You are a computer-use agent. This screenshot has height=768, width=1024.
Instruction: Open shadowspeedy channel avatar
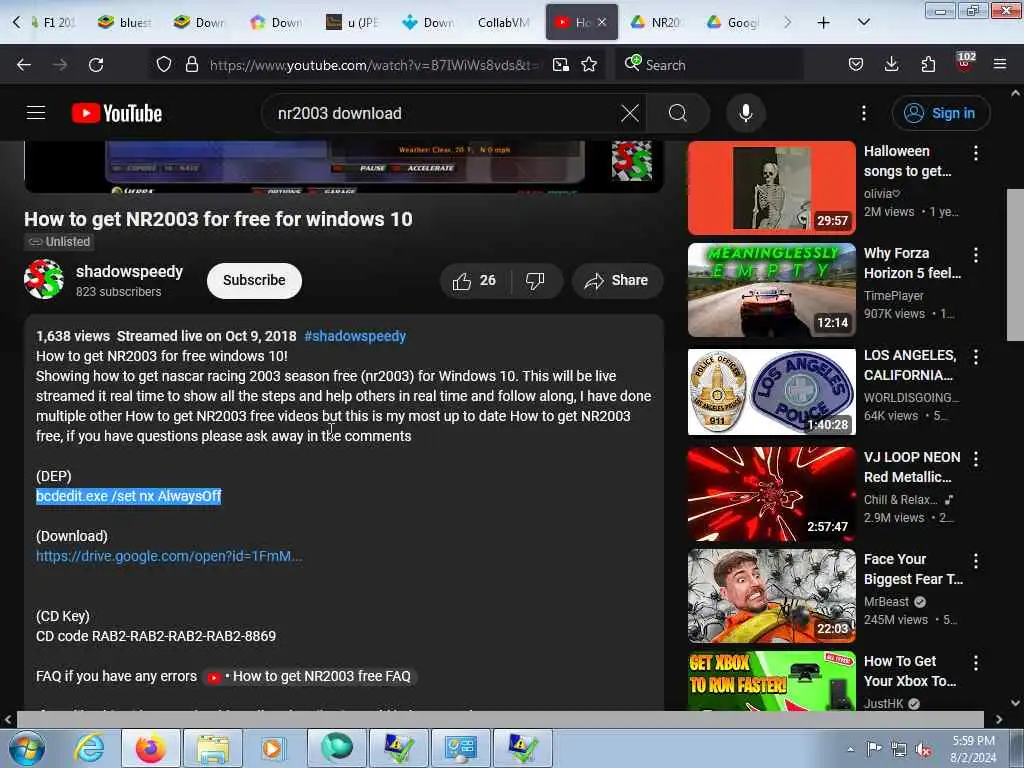tap(44, 280)
